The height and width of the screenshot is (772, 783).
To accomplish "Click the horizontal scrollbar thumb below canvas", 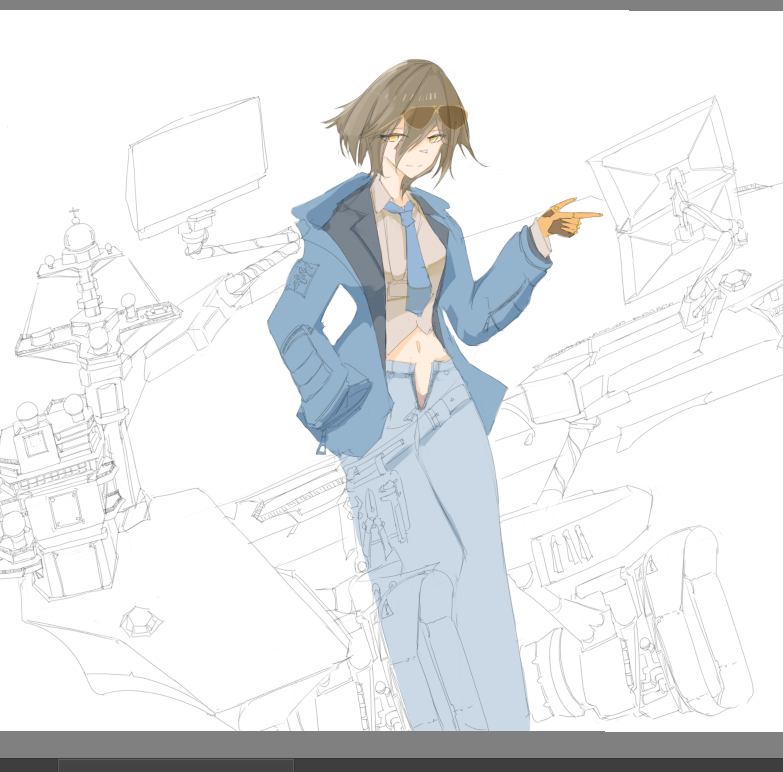I will pos(176,766).
